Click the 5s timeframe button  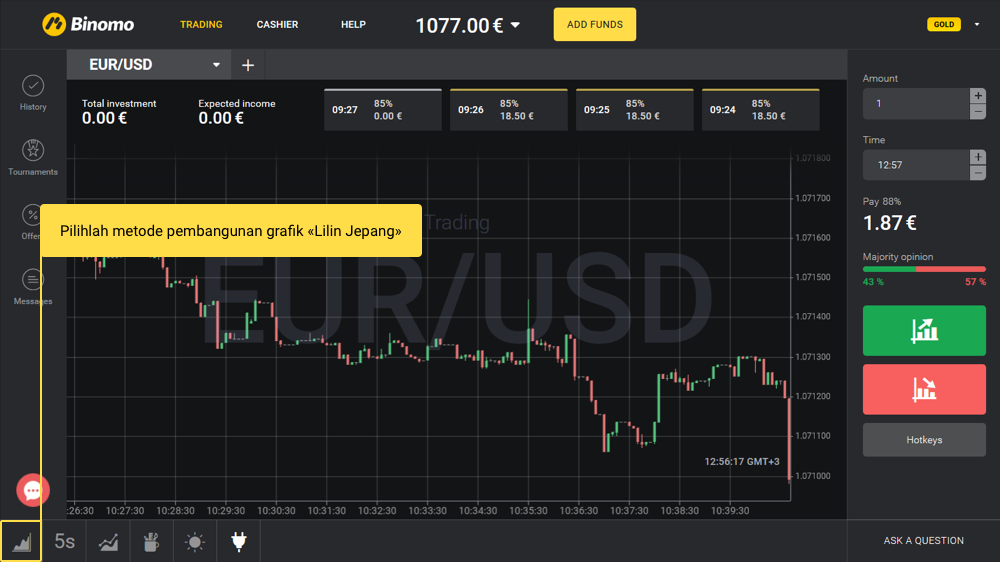[65, 541]
